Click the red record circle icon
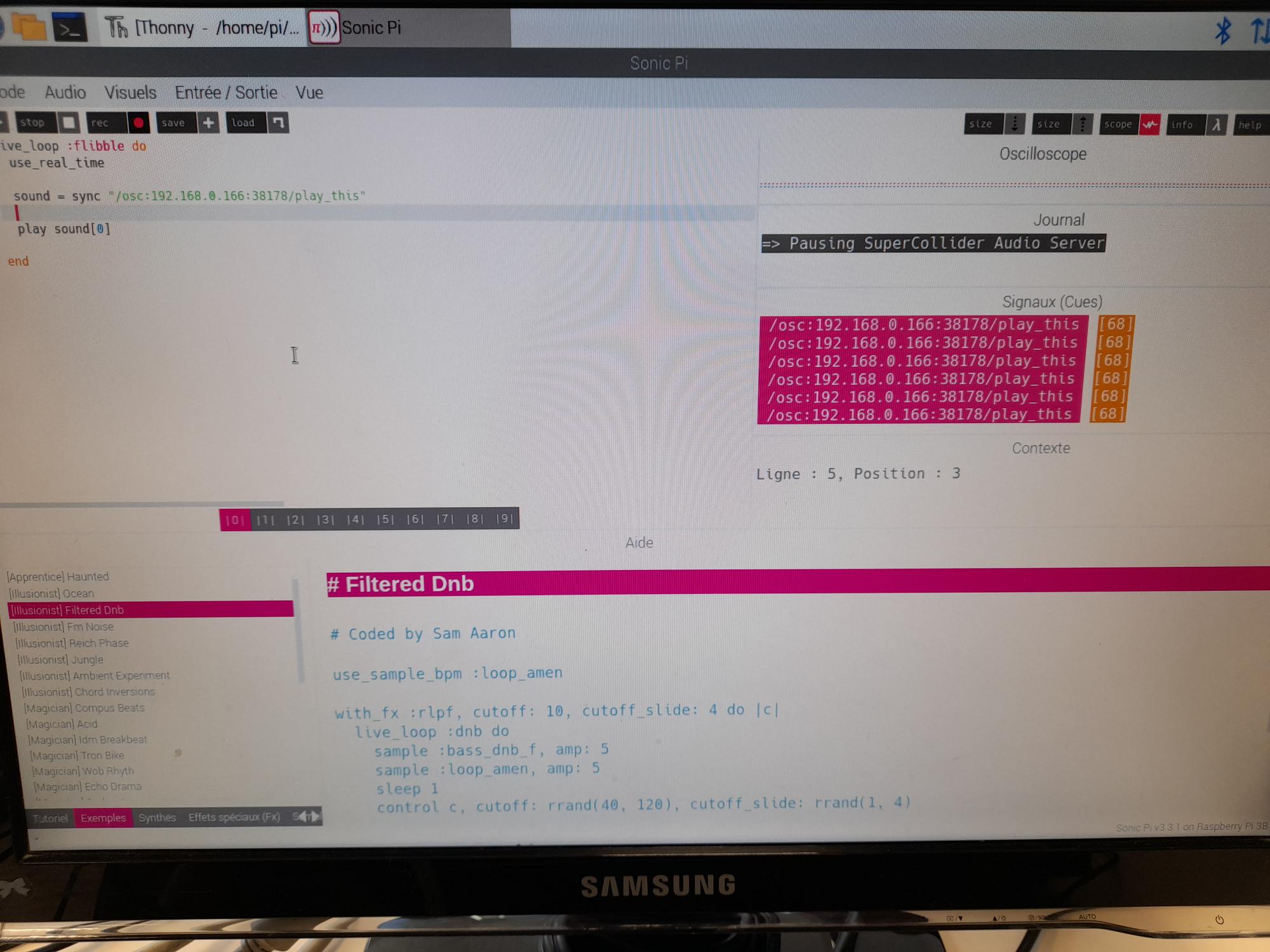Screen dimensions: 1270x952 click(x=138, y=122)
